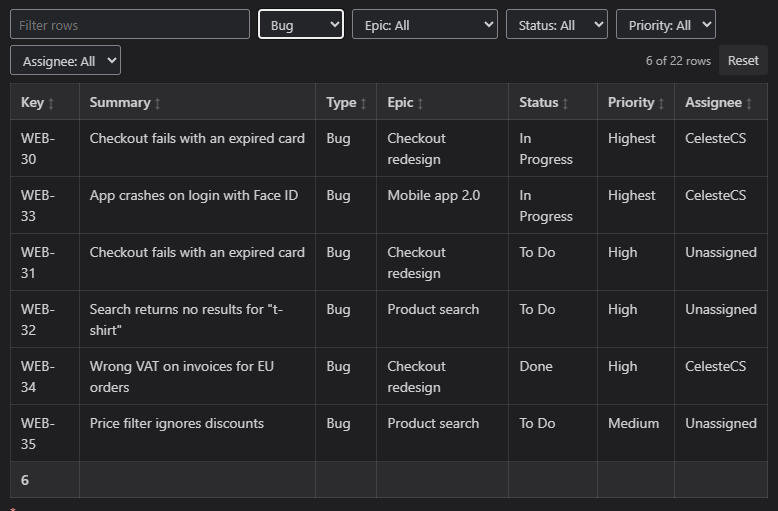Sort by Status column sort icon
This screenshot has width=778, height=511.
click(x=565, y=103)
